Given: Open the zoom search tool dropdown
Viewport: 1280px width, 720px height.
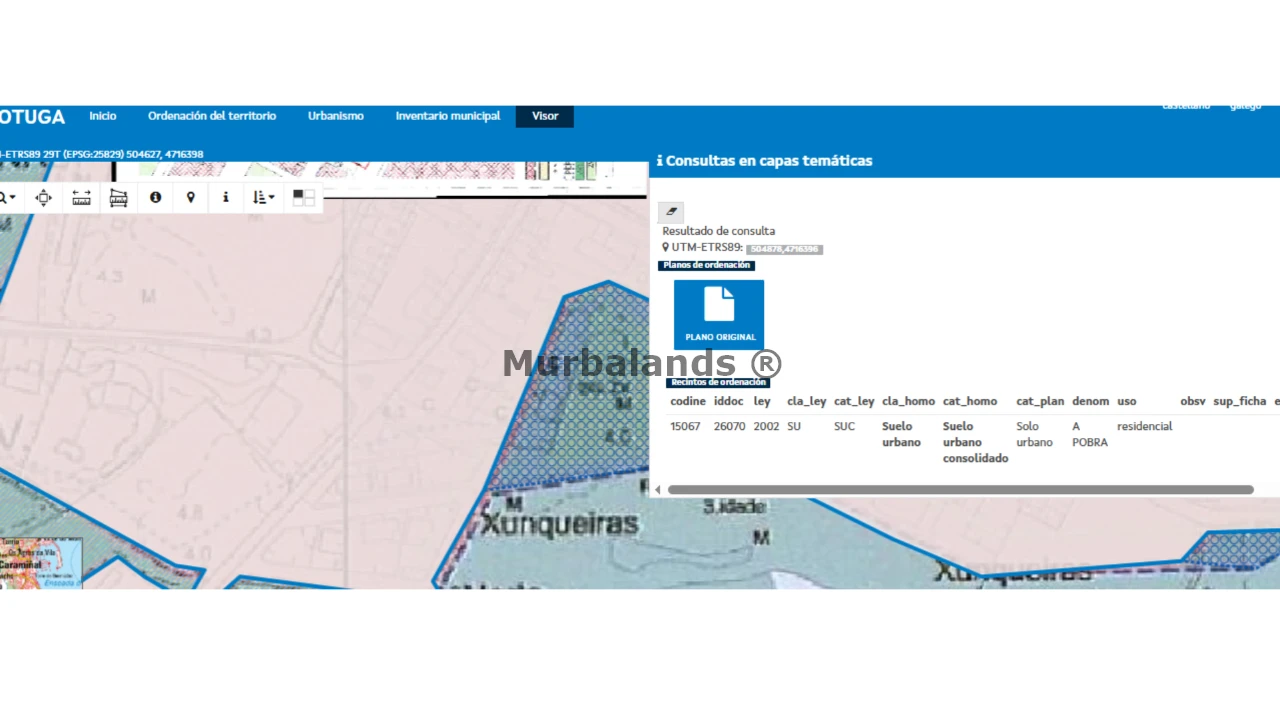Looking at the screenshot, I should pos(6,198).
